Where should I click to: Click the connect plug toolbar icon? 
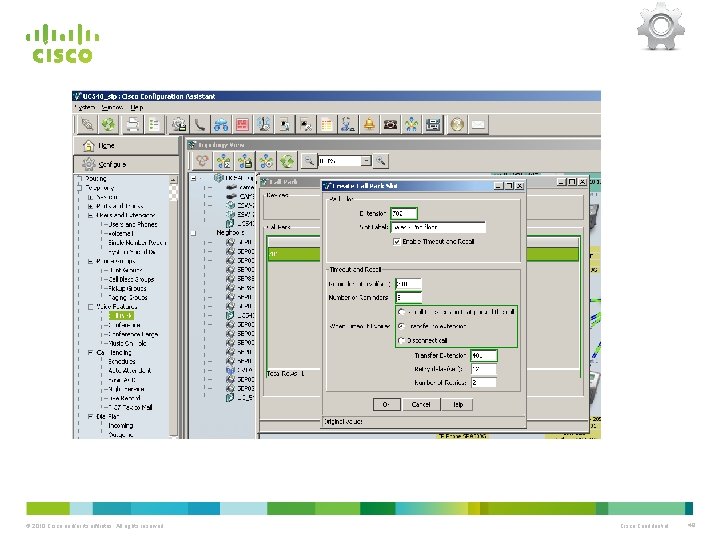coord(87,124)
